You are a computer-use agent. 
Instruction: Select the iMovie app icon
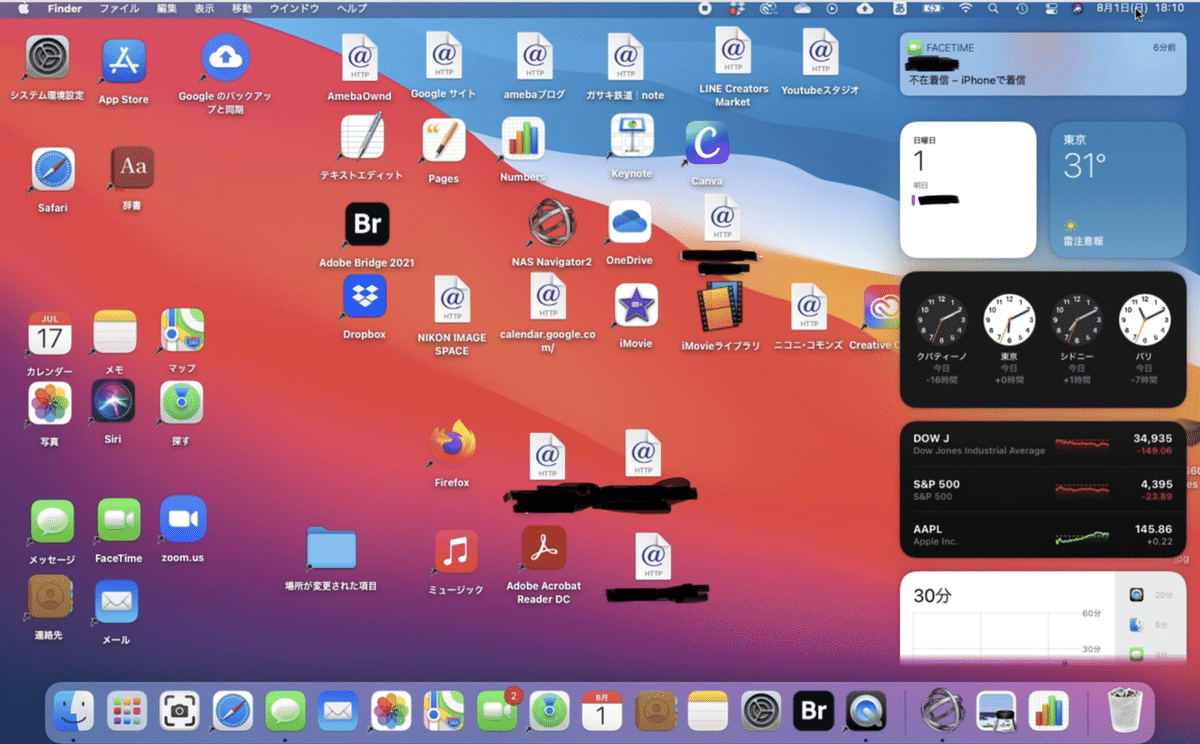636,305
